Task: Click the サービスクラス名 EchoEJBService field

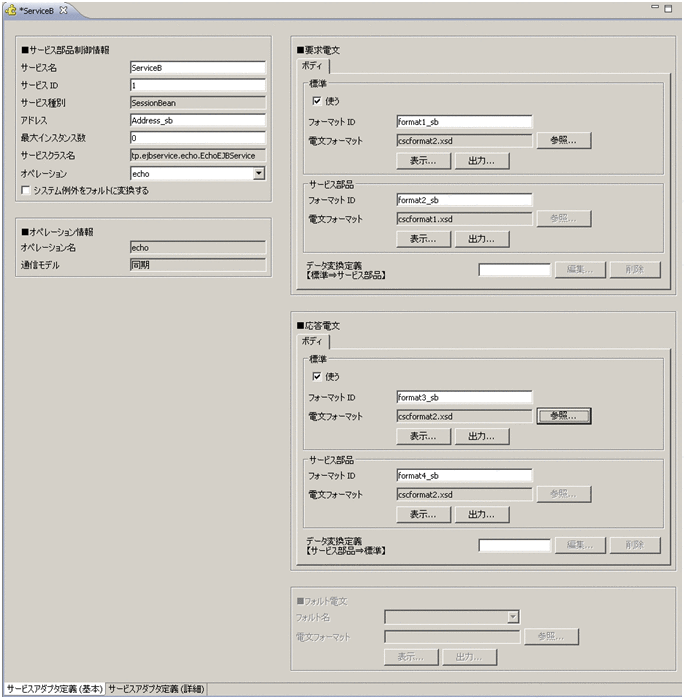Action: point(198,155)
